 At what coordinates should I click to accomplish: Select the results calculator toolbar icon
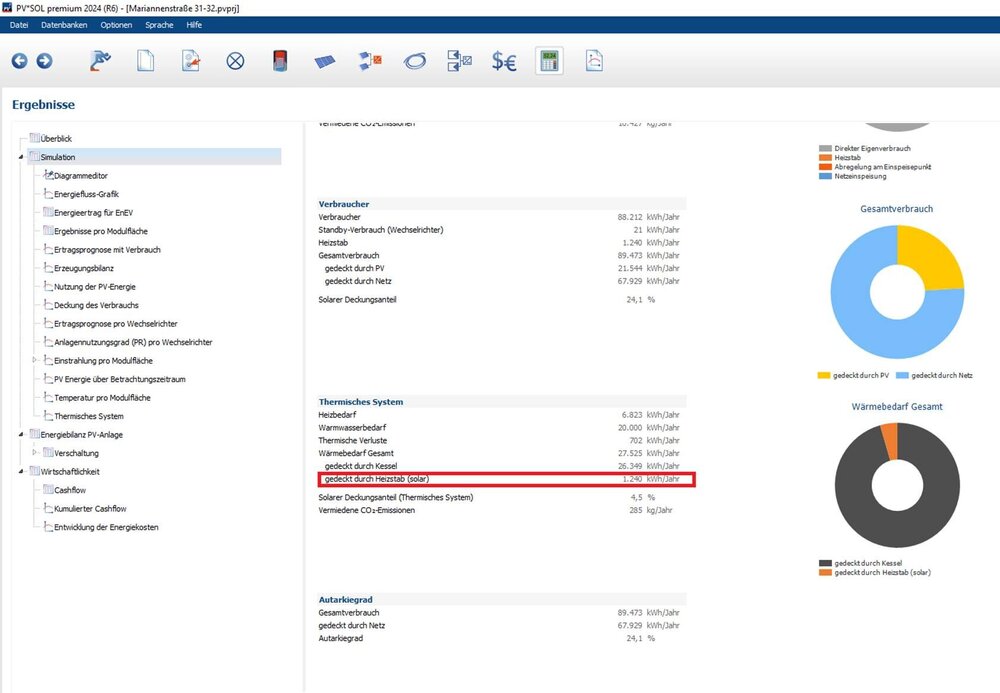tap(549, 61)
